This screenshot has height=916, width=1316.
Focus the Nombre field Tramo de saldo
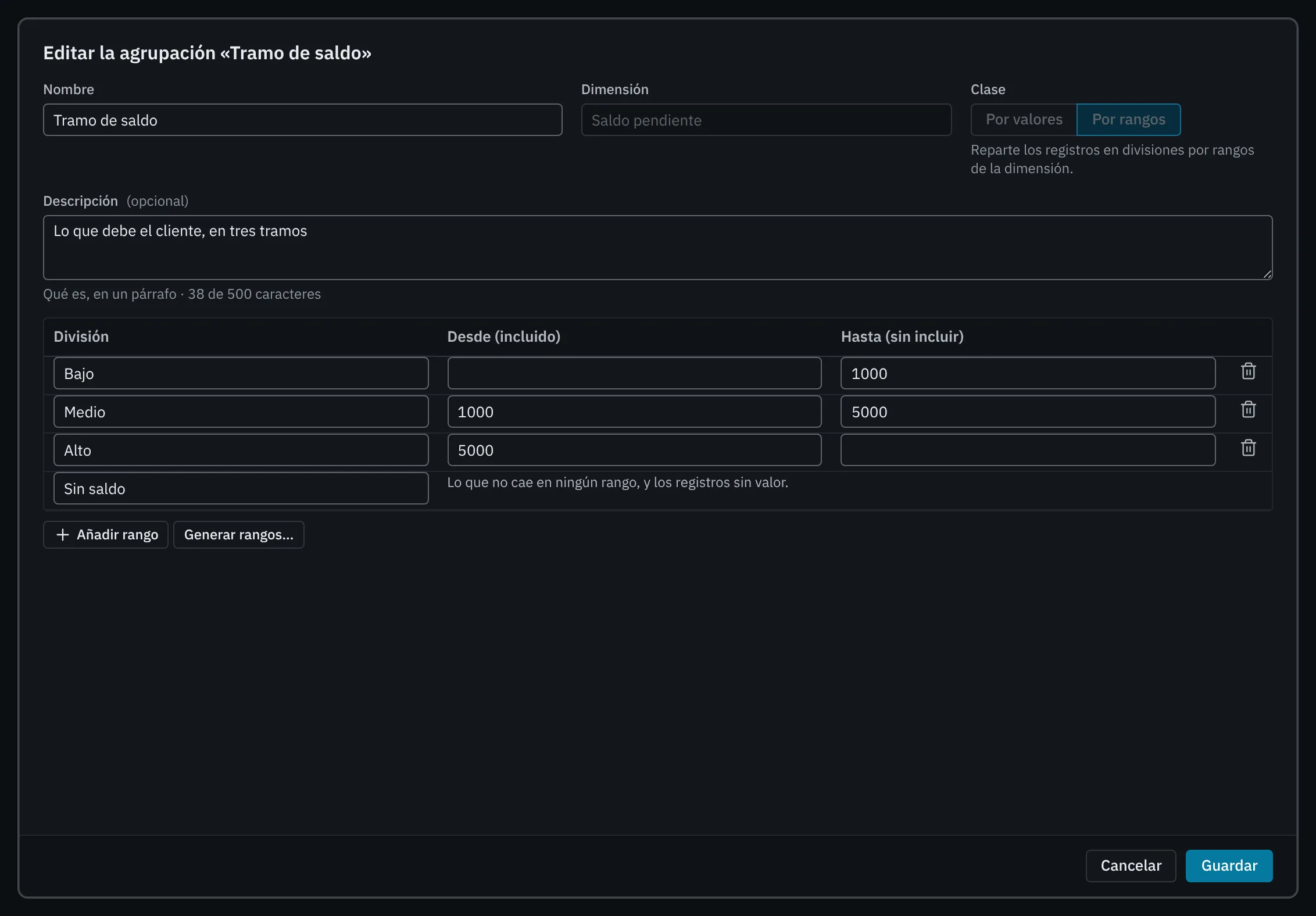pos(302,120)
